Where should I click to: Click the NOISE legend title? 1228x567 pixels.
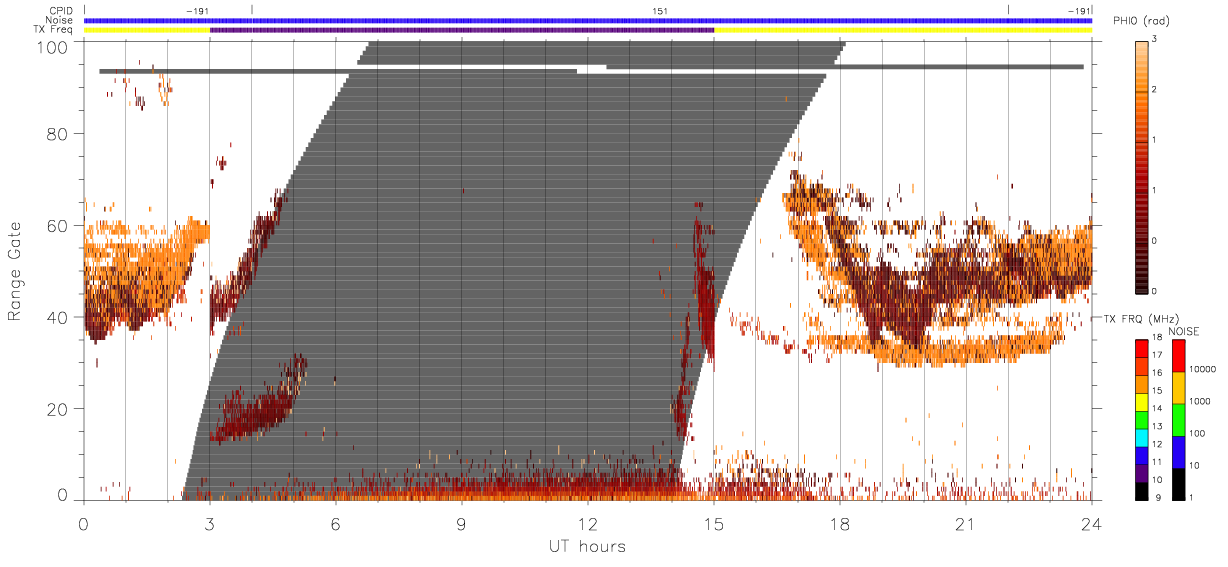(1184, 331)
